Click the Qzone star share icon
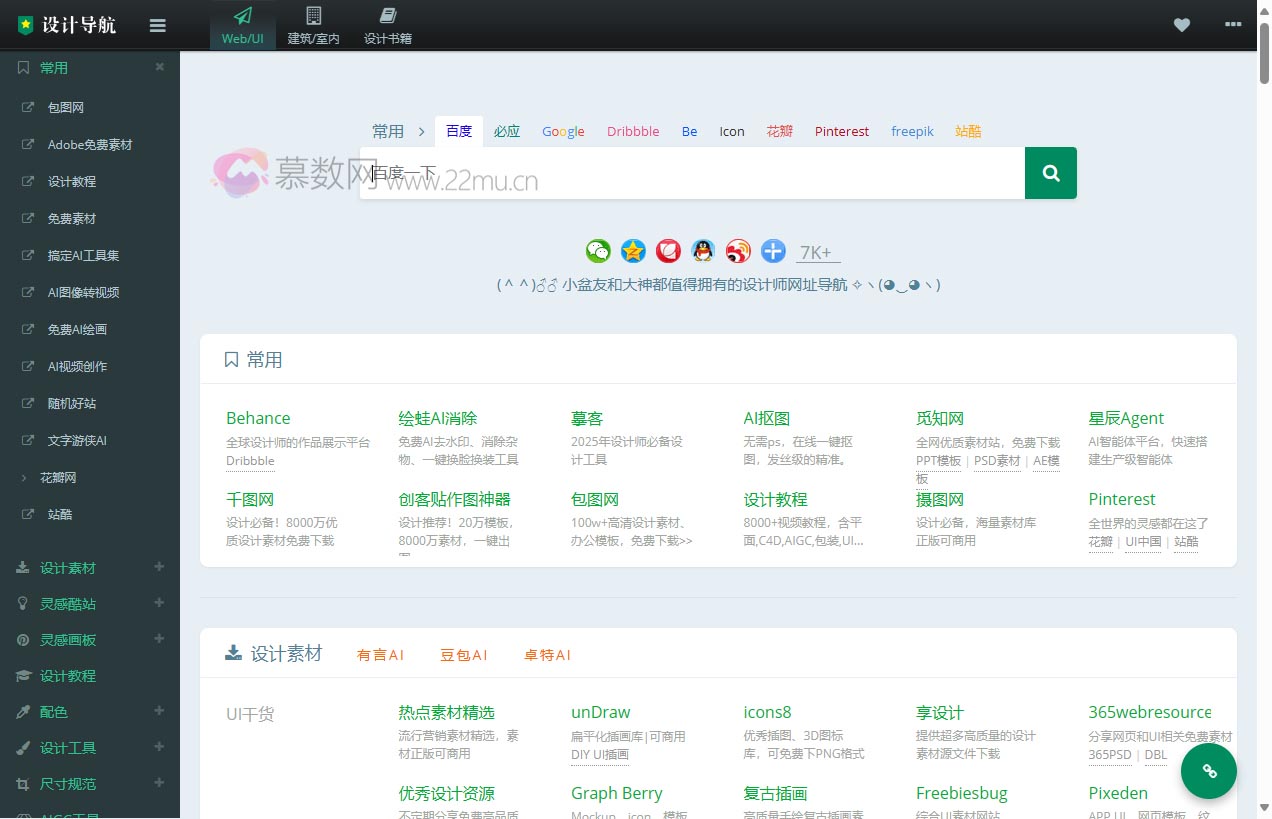The height and width of the screenshot is (819, 1272). [x=633, y=251]
